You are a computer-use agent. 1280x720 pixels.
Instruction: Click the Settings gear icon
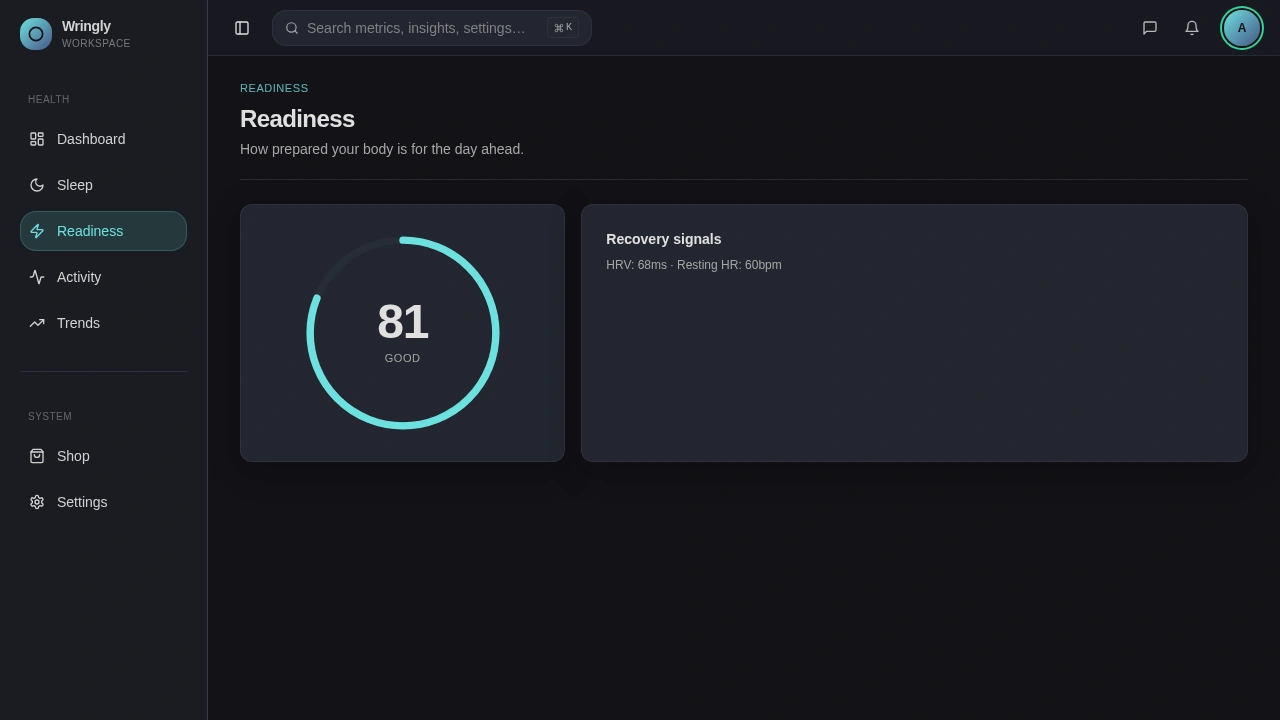click(x=37, y=502)
